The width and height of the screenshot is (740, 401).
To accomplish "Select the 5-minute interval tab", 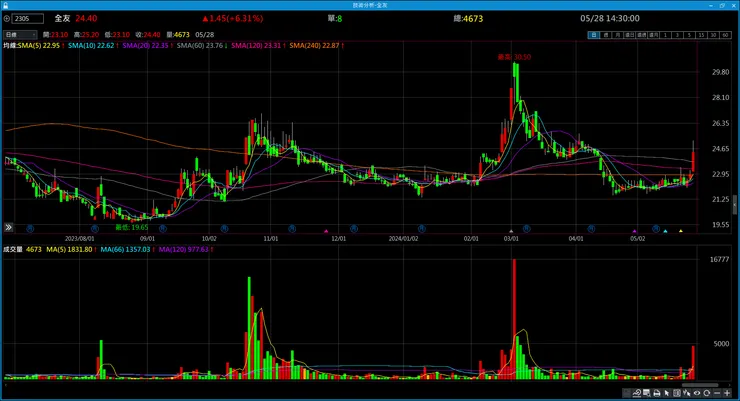I will coord(689,35).
